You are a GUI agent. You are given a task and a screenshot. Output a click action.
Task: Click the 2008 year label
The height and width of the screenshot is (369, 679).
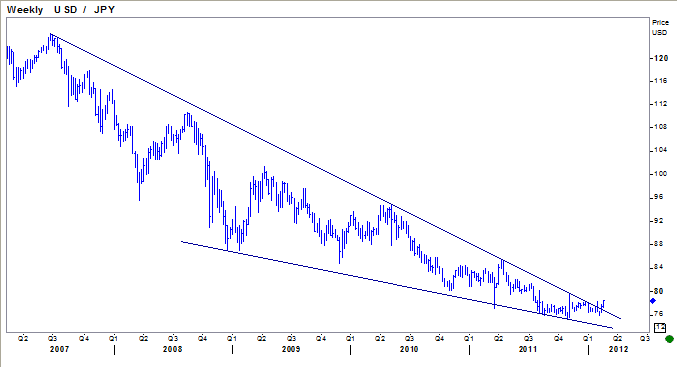point(172,349)
